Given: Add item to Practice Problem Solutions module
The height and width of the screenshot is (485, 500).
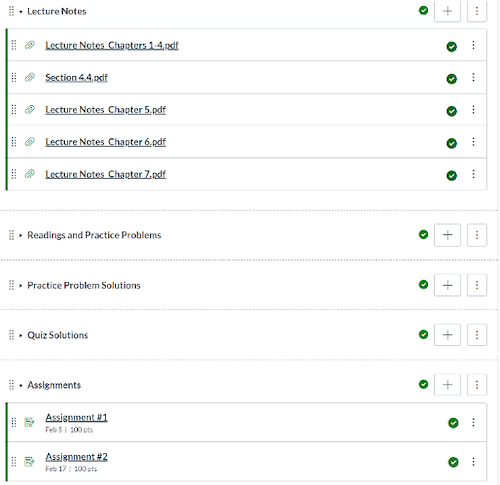Looking at the screenshot, I should pos(447,285).
